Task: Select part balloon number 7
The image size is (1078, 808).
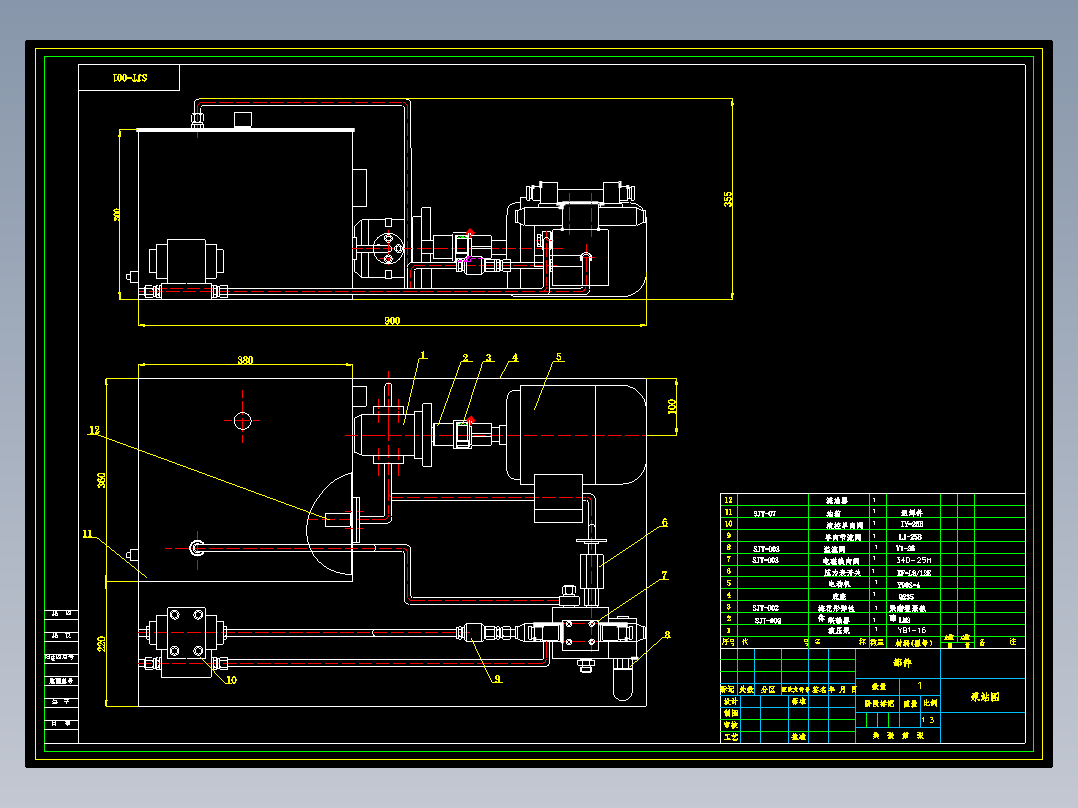Action: pyautogui.click(x=664, y=575)
